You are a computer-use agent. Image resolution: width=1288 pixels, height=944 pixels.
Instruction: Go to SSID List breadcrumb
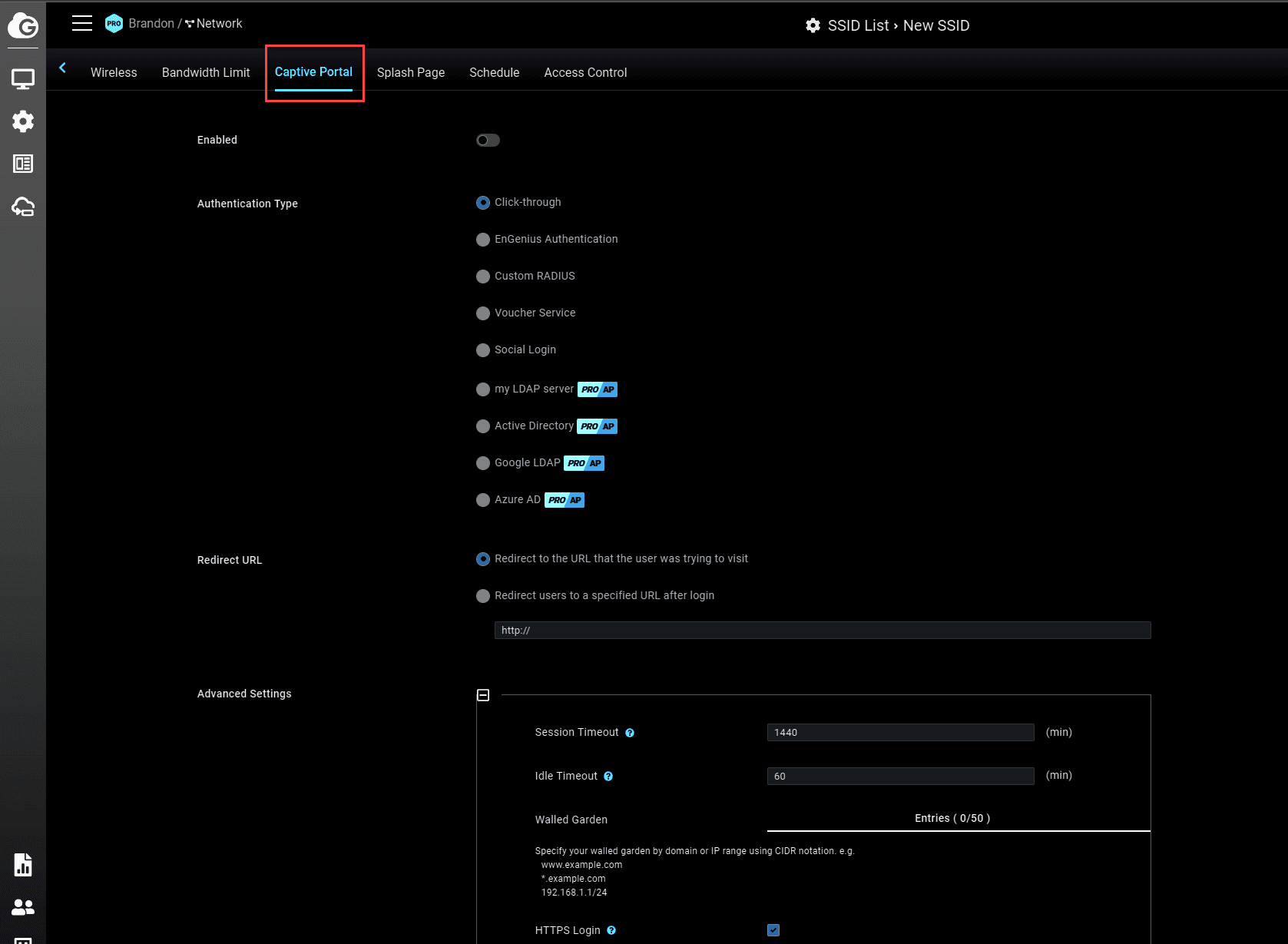click(x=858, y=25)
